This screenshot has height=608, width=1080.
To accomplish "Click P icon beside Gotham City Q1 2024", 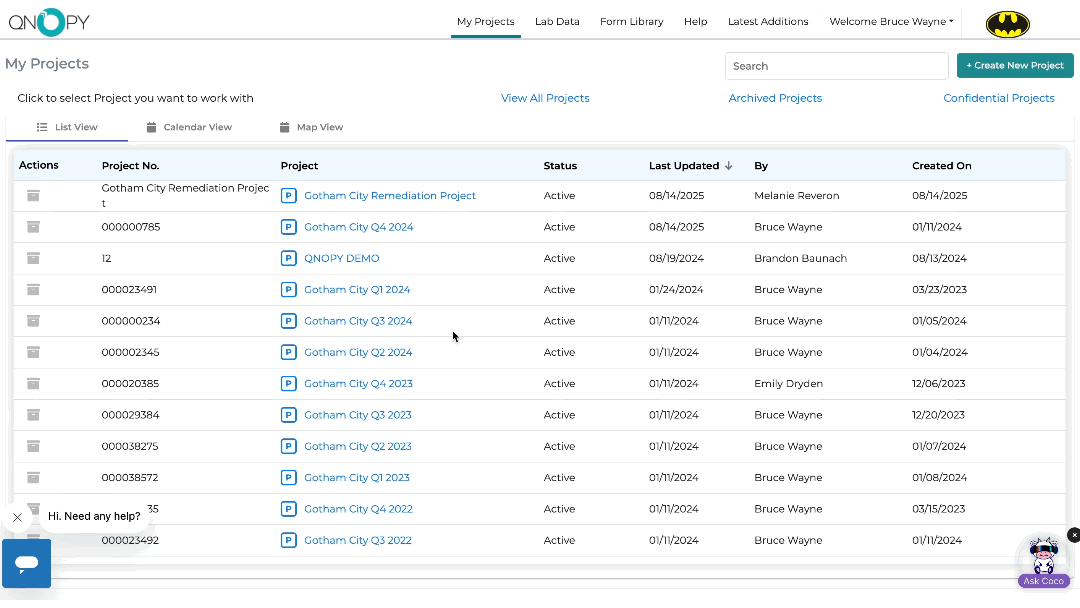I will 289,289.
